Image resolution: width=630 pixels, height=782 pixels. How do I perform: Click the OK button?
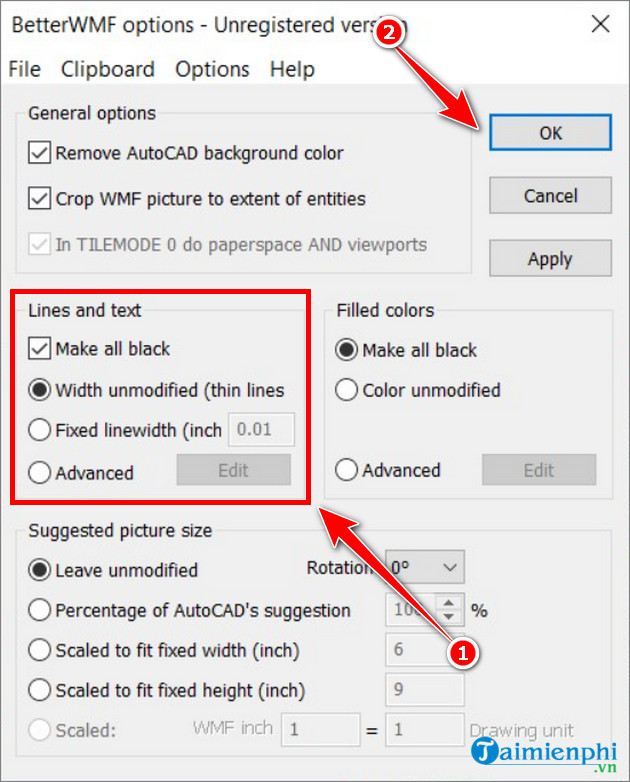[x=550, y=133]
